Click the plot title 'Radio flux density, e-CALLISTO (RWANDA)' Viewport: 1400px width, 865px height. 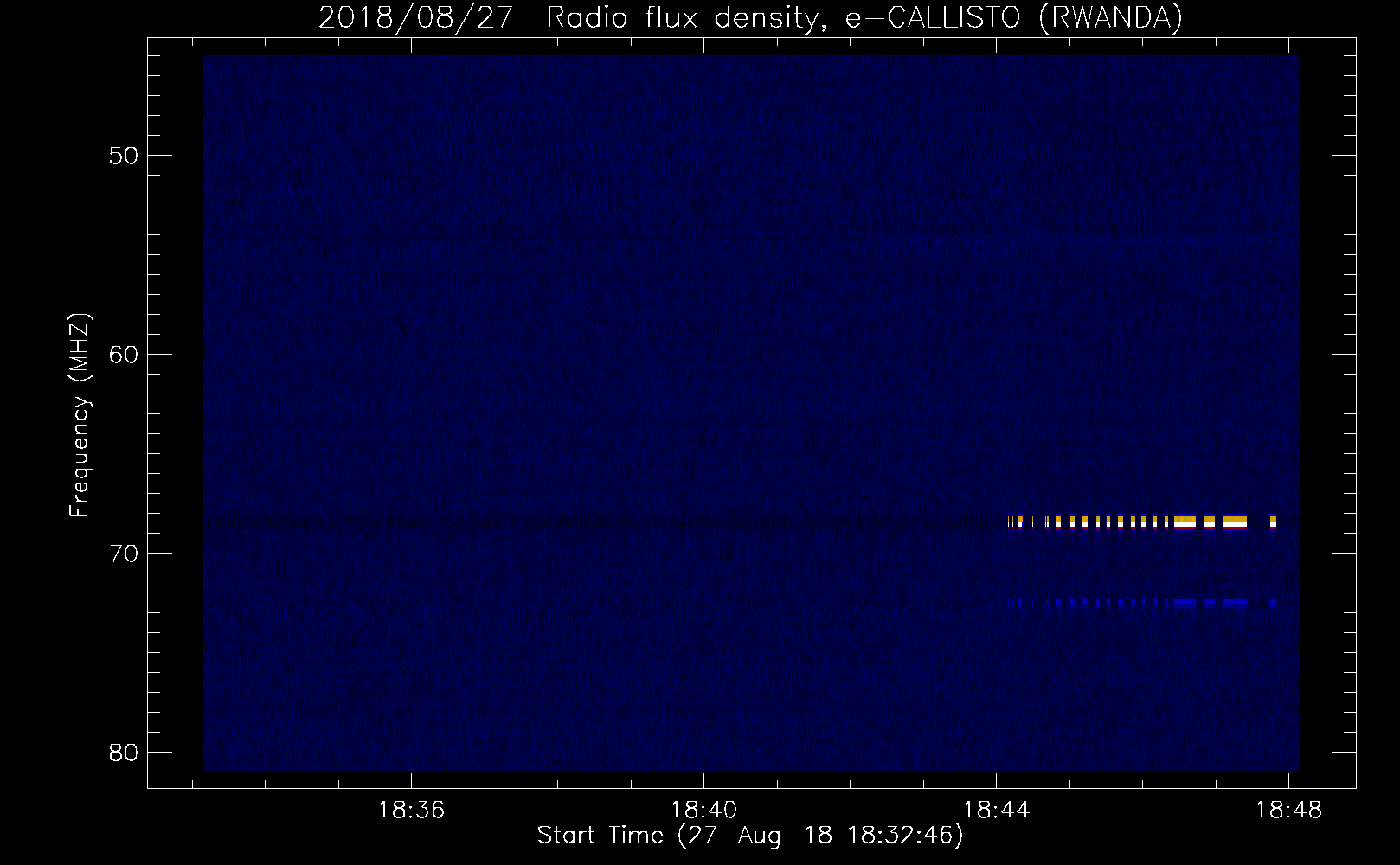[864, 18]
